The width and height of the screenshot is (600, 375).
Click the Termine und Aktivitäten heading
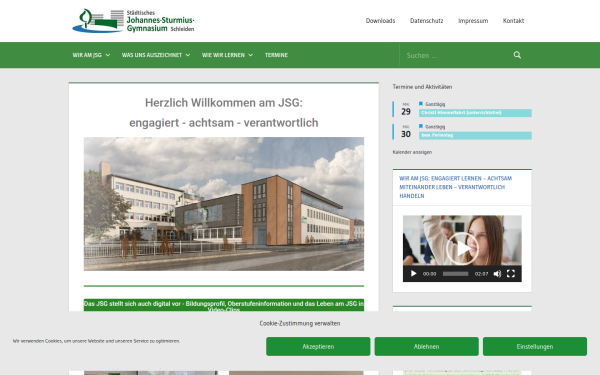(422, 87)
